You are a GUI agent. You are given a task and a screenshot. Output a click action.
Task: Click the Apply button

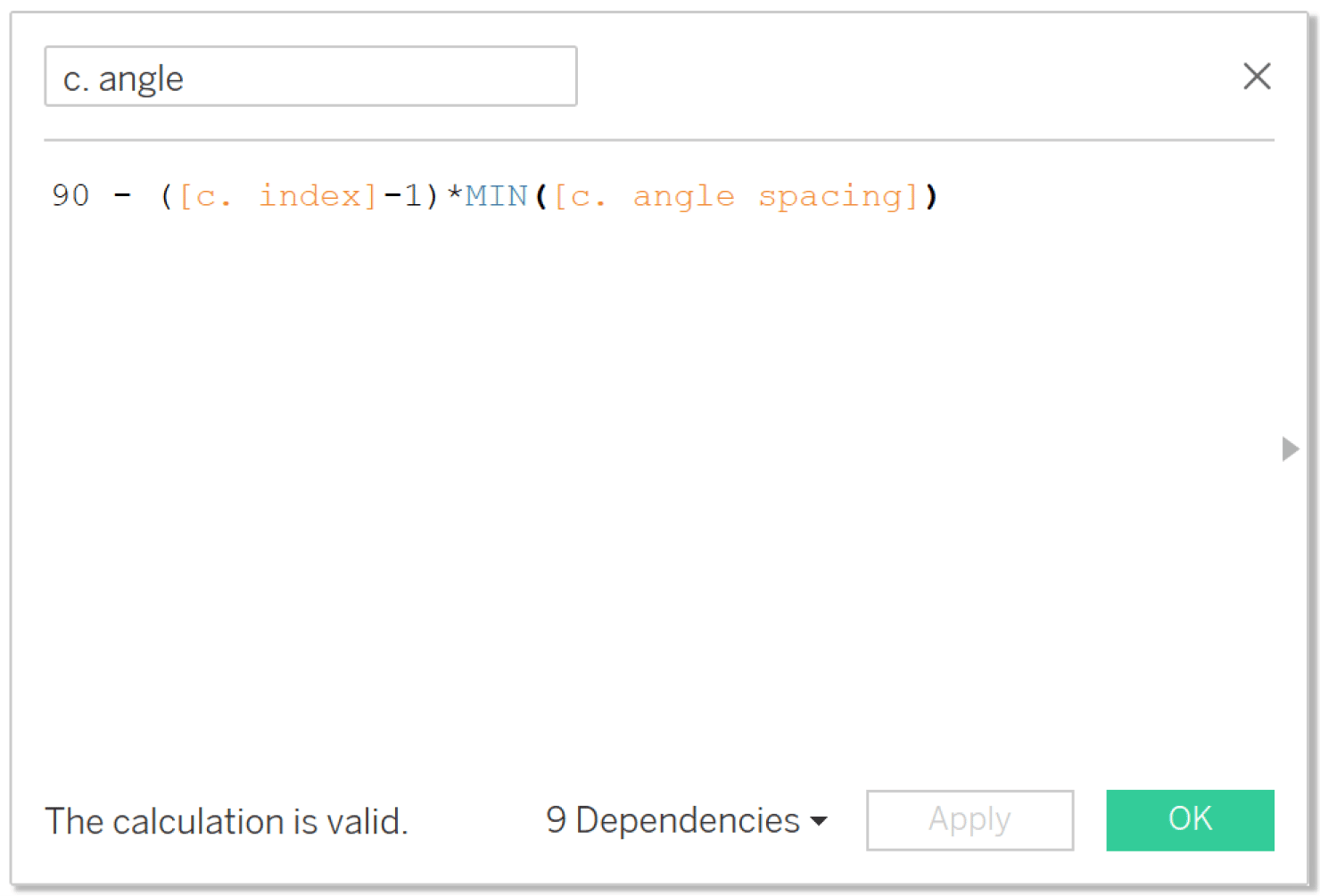(969, 820)
